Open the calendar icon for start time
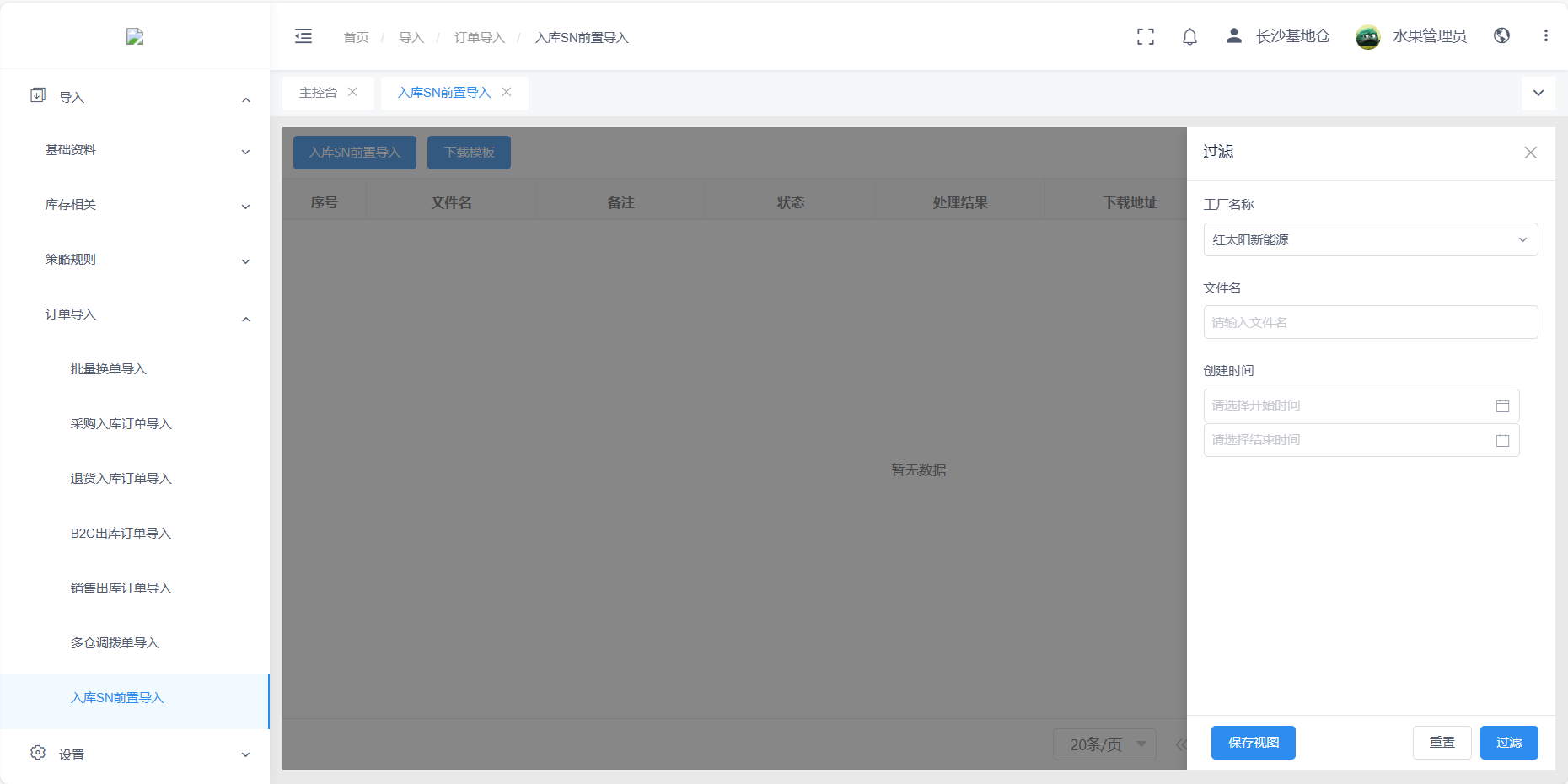This screenshot has width=1568, height=784. click(1502, 406)
